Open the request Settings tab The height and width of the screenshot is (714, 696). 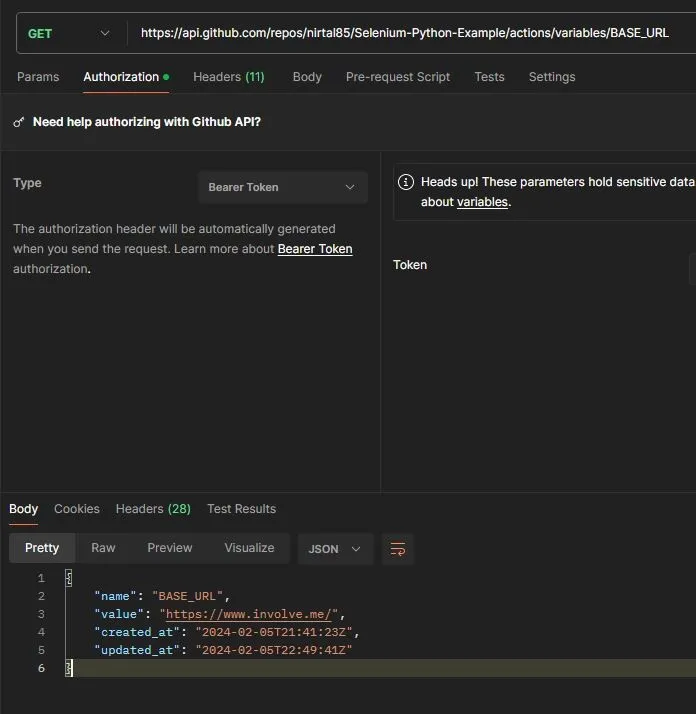click(552, 77)
